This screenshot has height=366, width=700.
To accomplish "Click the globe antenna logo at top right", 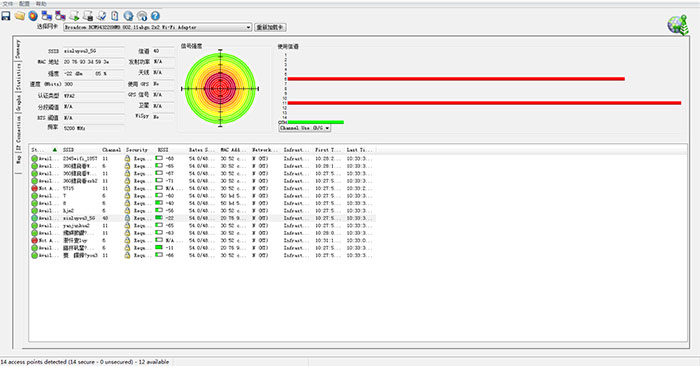I will tap(678, 25).
